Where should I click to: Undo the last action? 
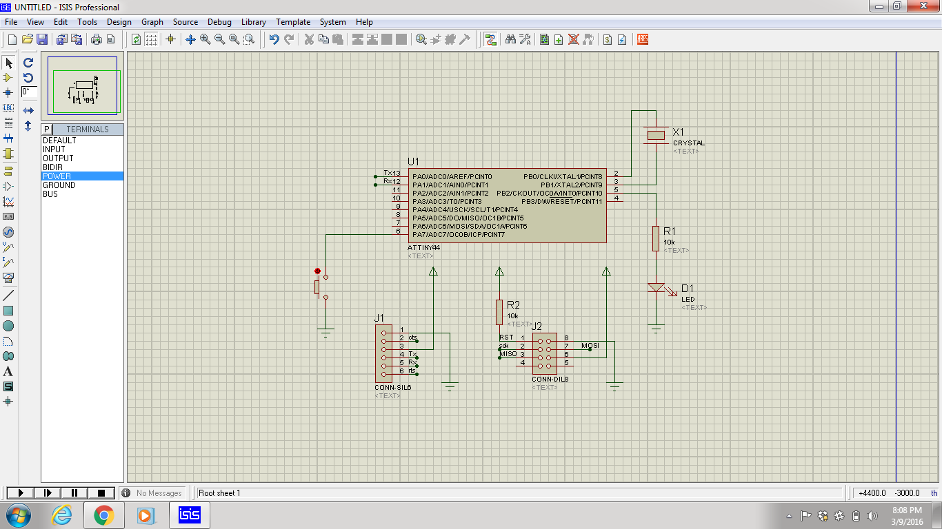tap(274, 40)
